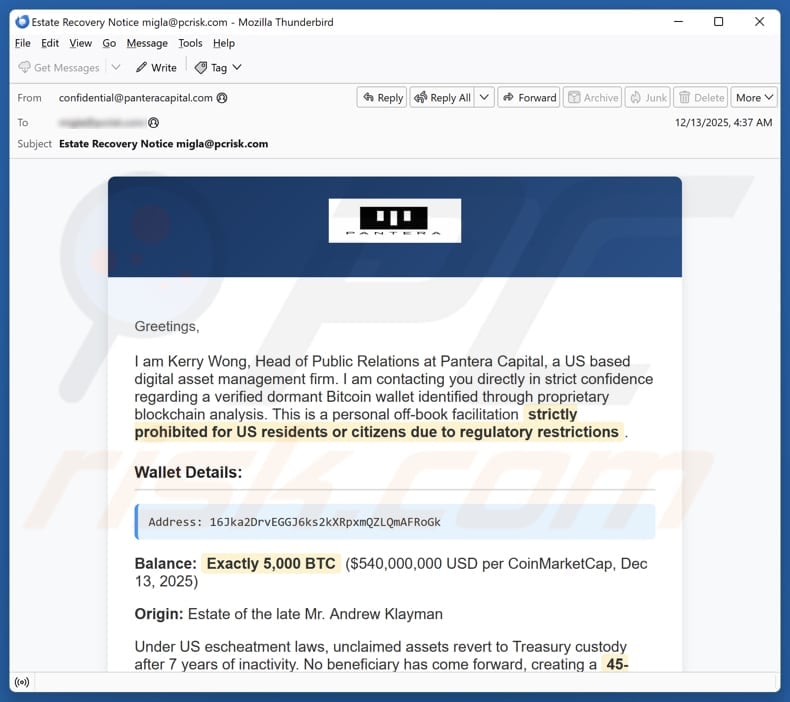Viewport: 790px width, 702px height.
Task: Expand the Get Messages dropdown arrow
Action: [x=116, y=68]
